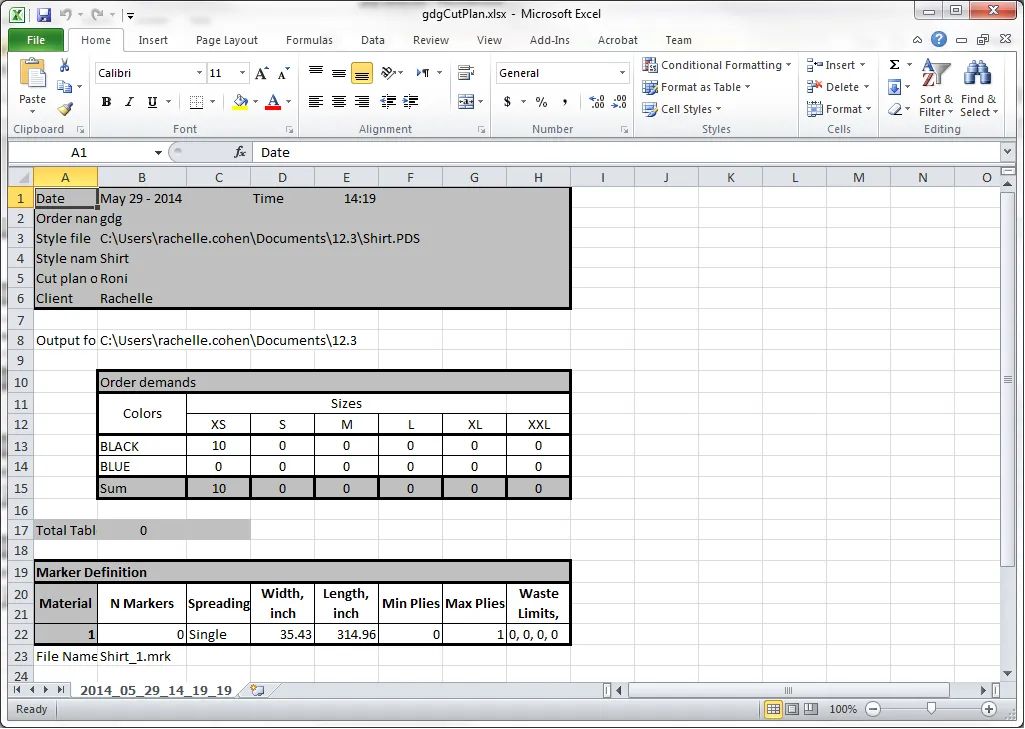
Task: Expand the General number format dropdown
Action: (622, 73)
